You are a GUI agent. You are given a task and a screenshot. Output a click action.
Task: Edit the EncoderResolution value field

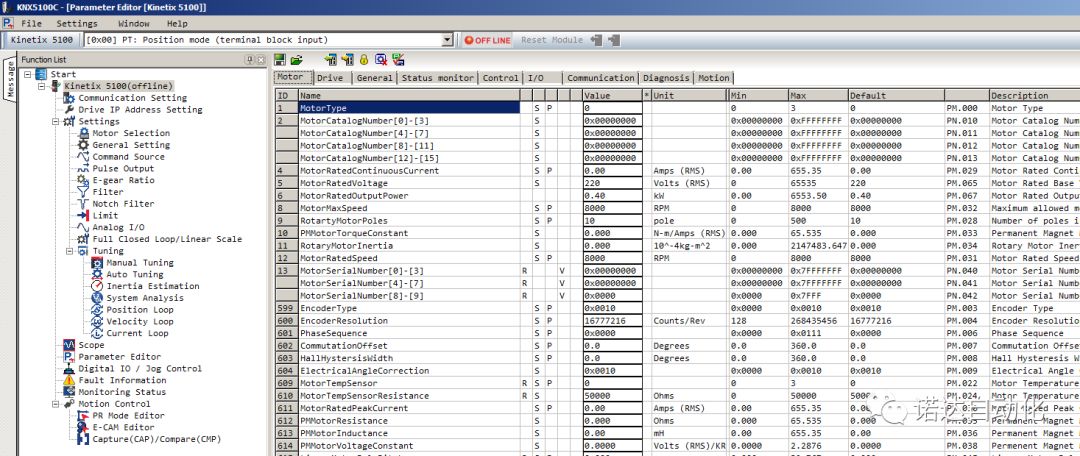(x=612, y=321)
